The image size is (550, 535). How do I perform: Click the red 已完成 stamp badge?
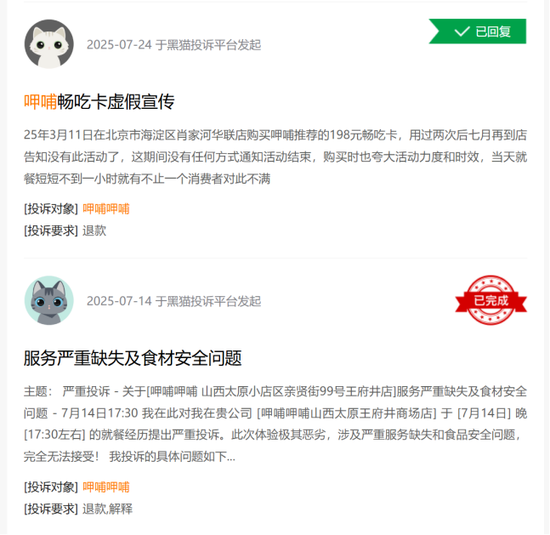point(491,300)
